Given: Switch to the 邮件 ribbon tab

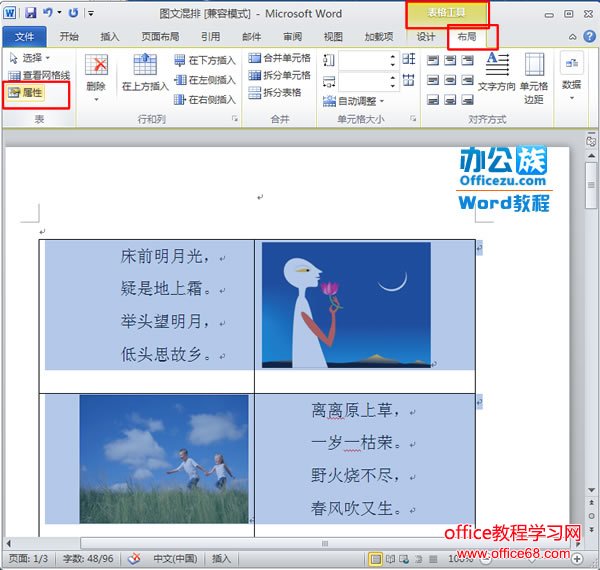Looking at the screenshot, I should click(x=251, y=37).
